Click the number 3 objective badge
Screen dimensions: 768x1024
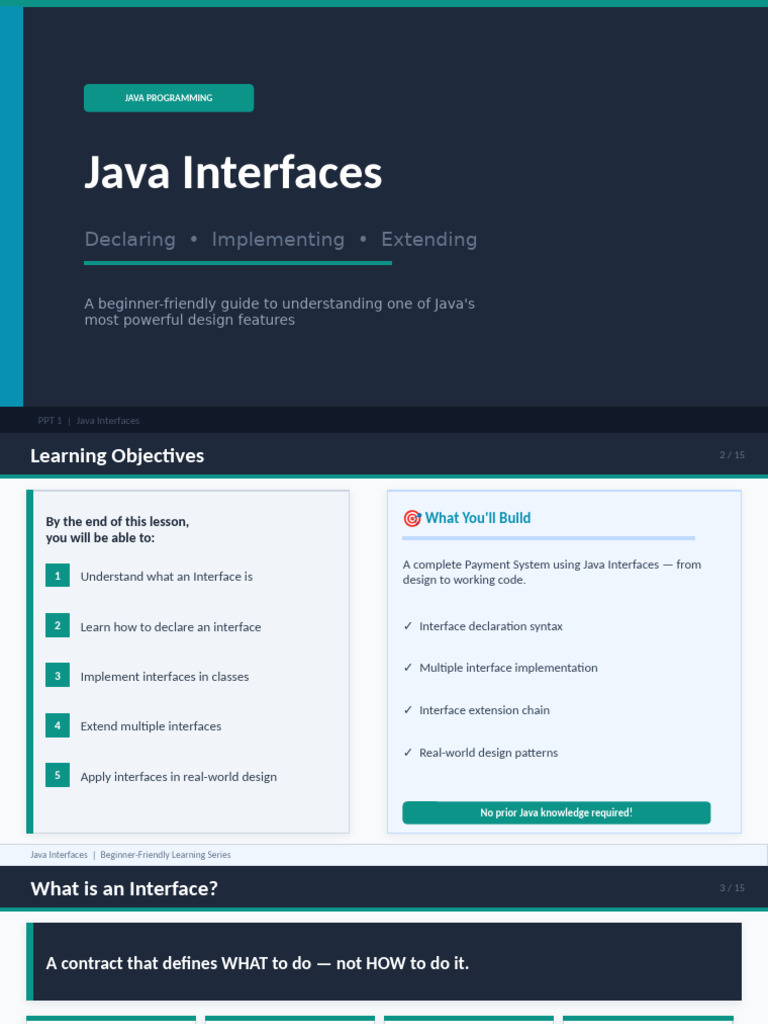tap(58, 676)
